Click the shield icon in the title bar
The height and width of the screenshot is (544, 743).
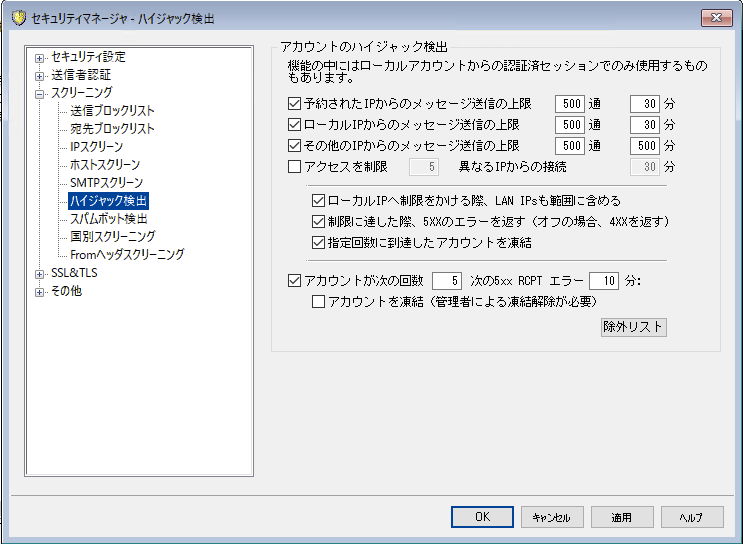[x=17, y=17]
